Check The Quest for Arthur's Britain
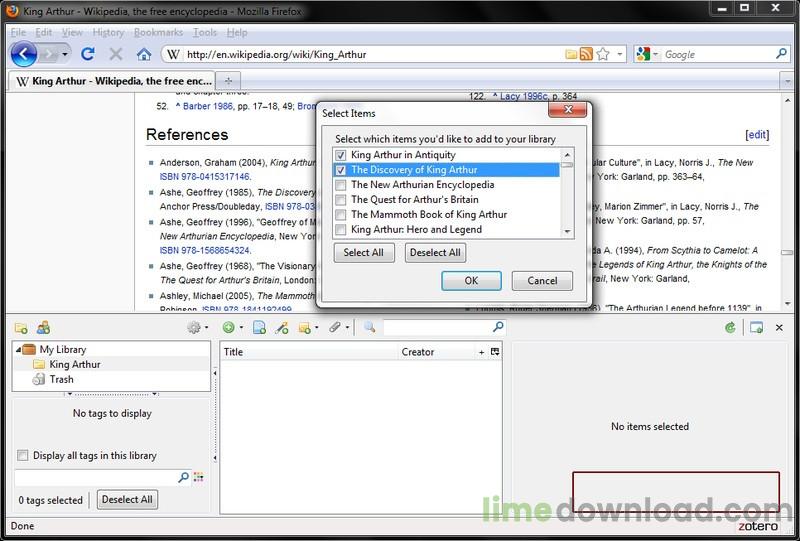This screenshot has width=800, height=541. coord(341,200)
